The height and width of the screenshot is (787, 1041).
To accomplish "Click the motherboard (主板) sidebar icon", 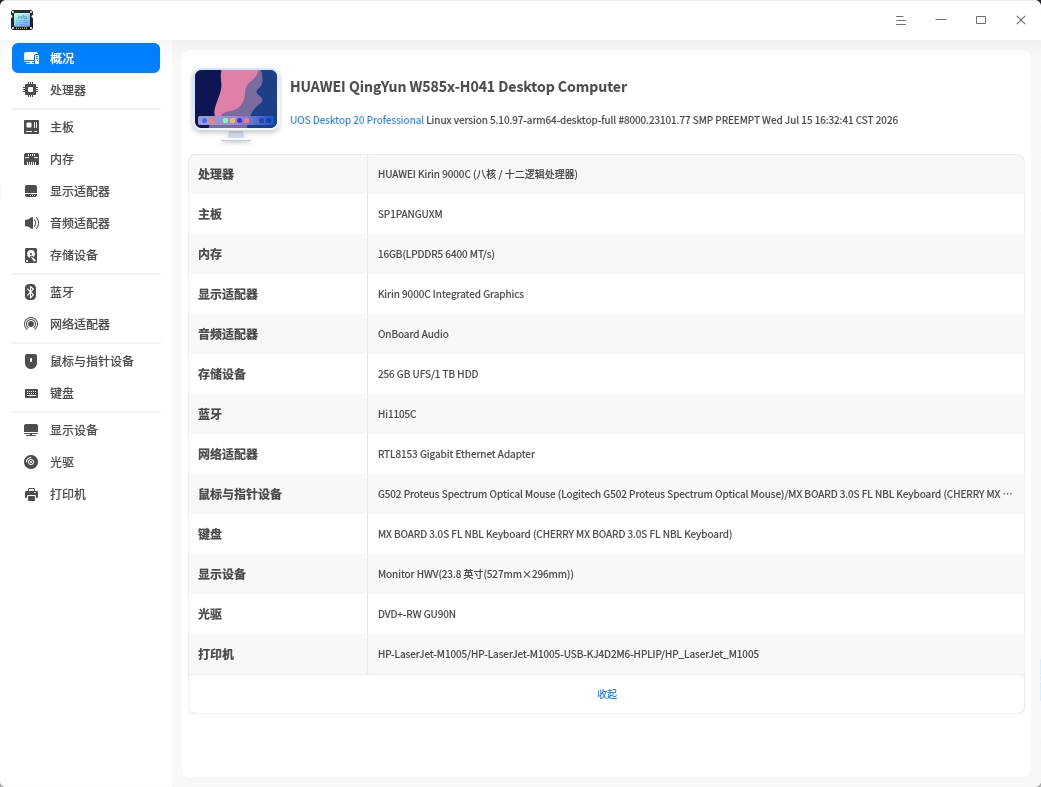I will point(31,127).
